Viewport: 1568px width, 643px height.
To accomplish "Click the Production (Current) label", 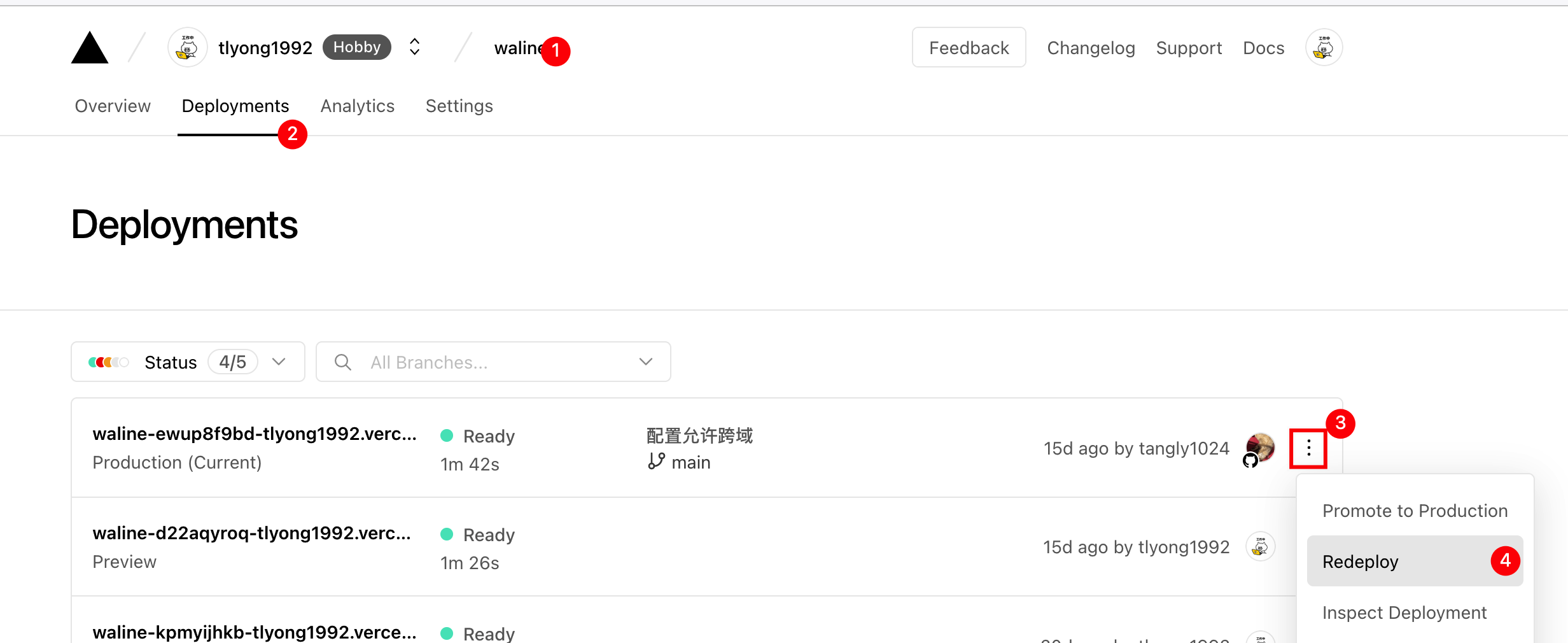I will (x=177, y=462).
